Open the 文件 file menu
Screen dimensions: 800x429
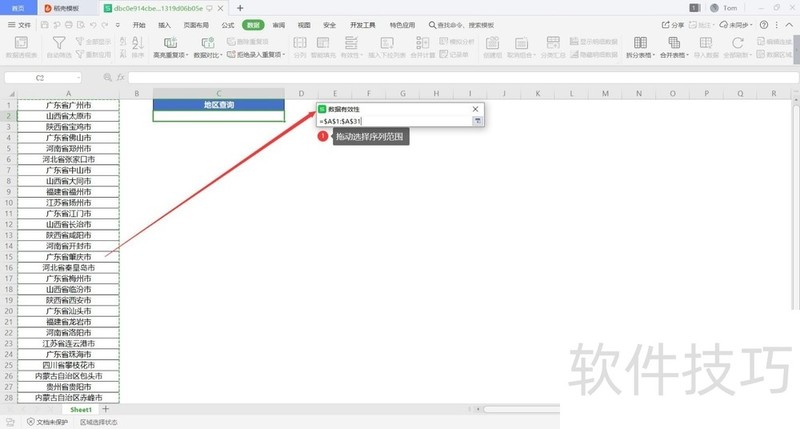19,24
